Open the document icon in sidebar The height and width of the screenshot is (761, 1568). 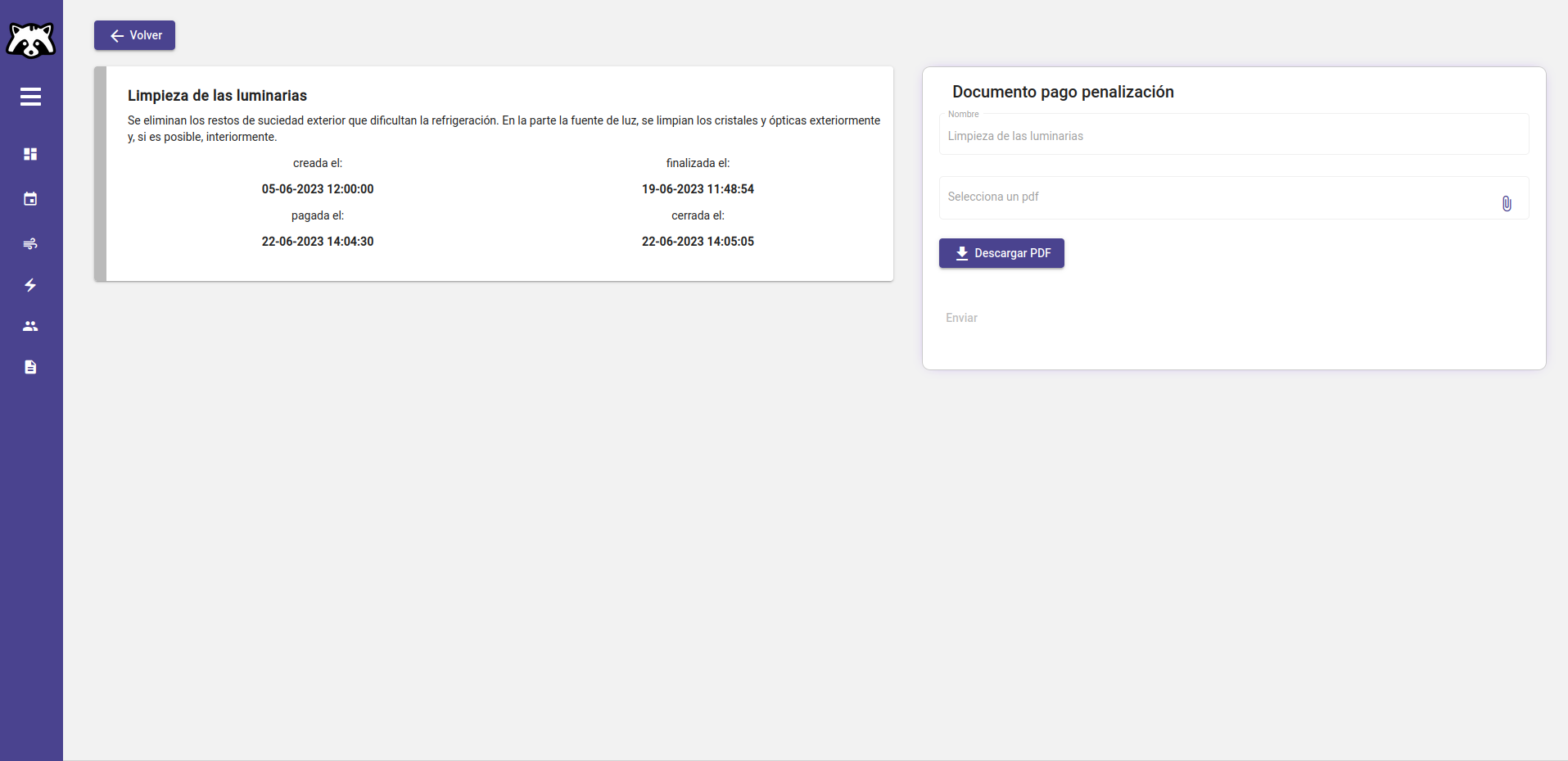pos(30,367)
